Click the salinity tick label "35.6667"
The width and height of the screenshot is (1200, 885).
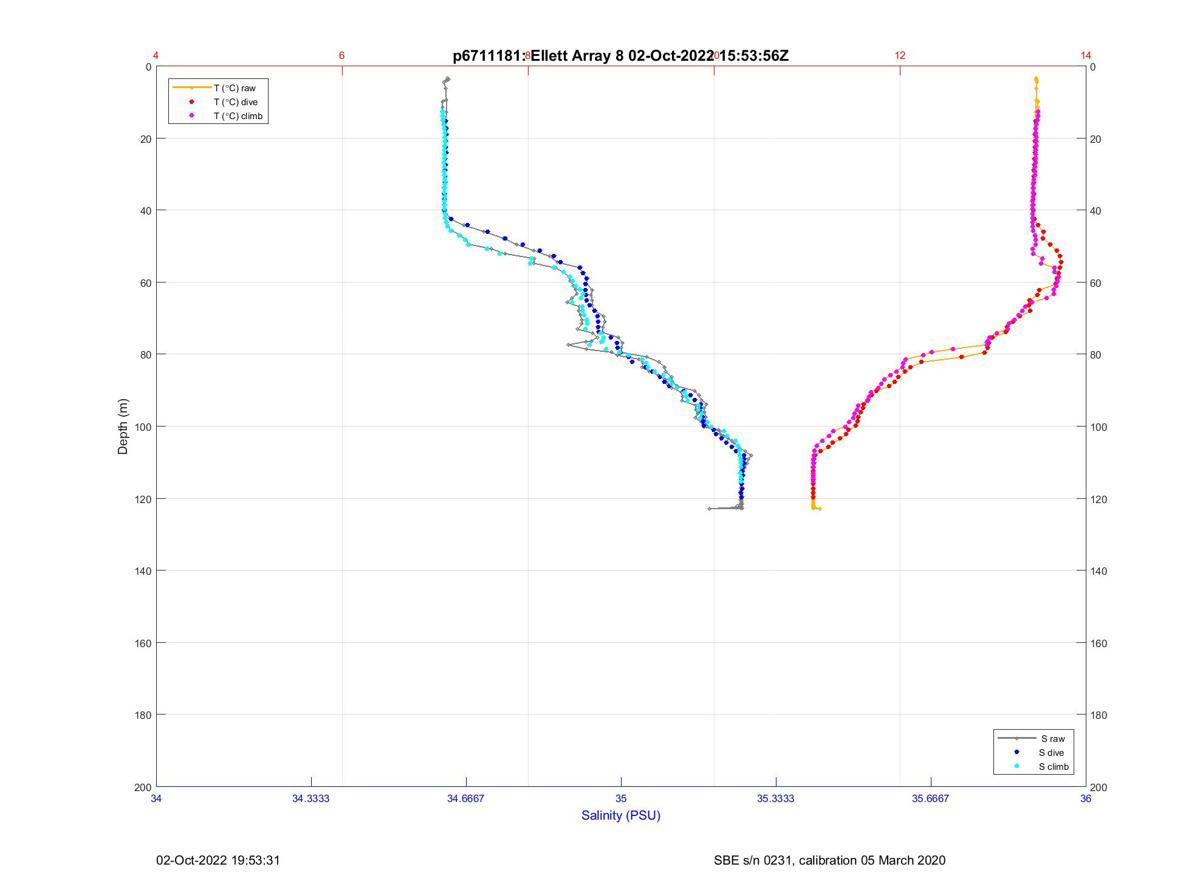pyautogui.click(x=931, y=798)
